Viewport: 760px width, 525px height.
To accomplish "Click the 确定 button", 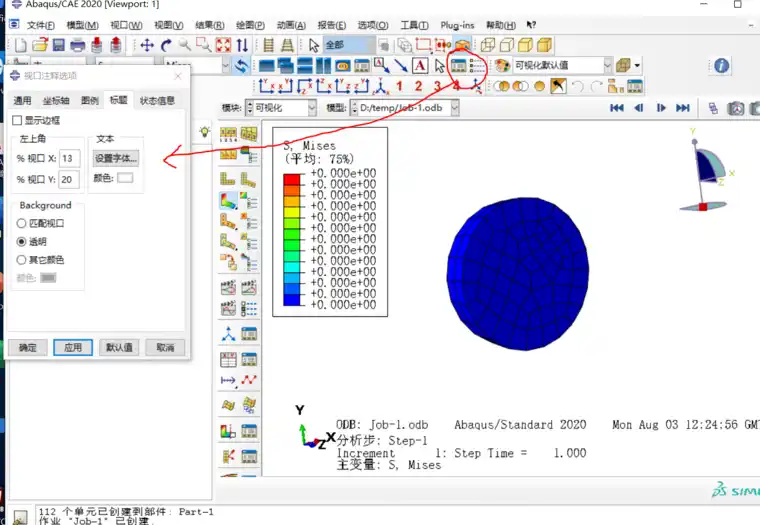I will pyautogui.click(x=28, y=348).
